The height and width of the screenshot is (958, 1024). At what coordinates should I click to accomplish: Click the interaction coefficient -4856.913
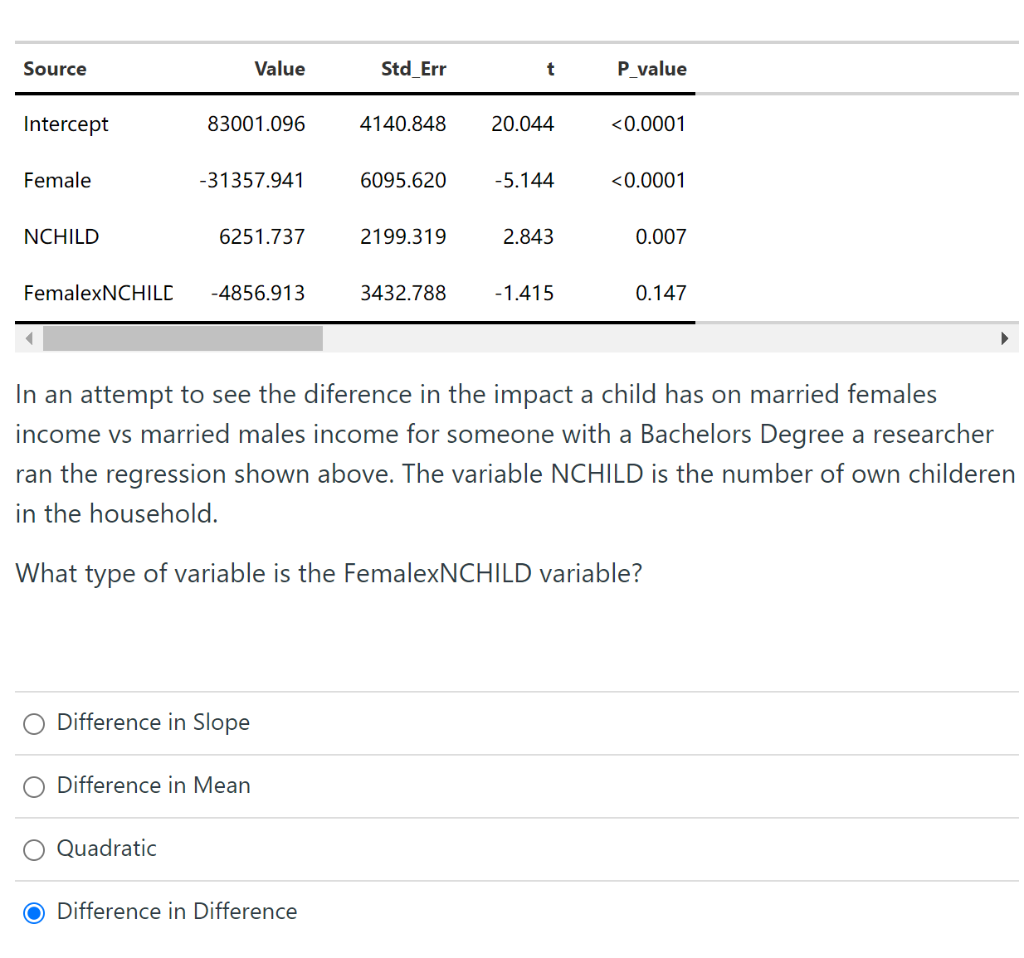pos(258,293)
